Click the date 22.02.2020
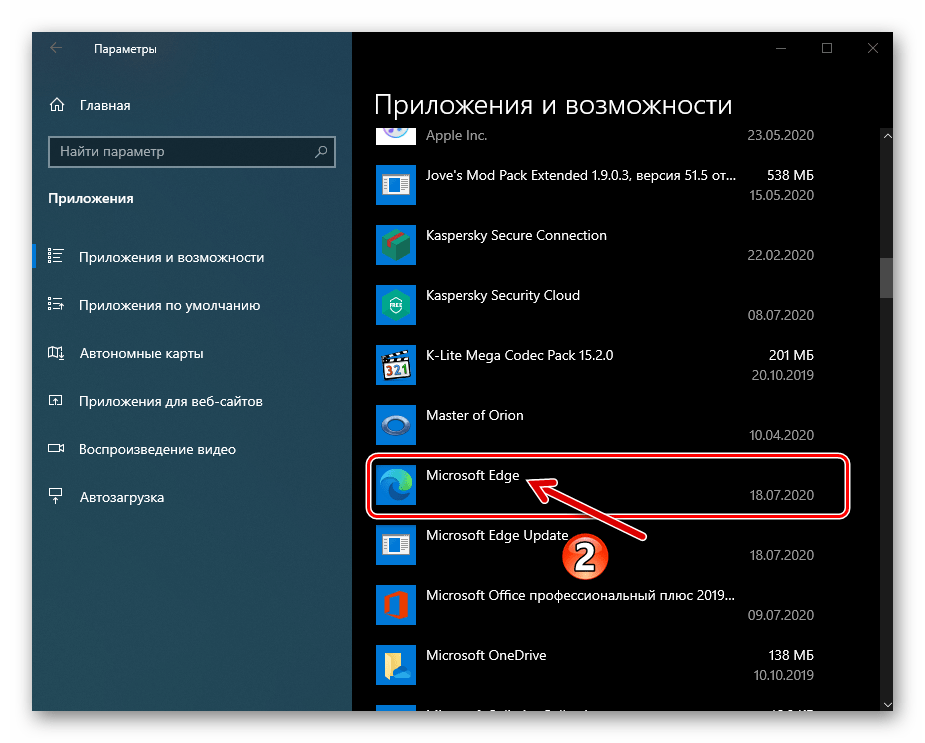 click(780, 255)
